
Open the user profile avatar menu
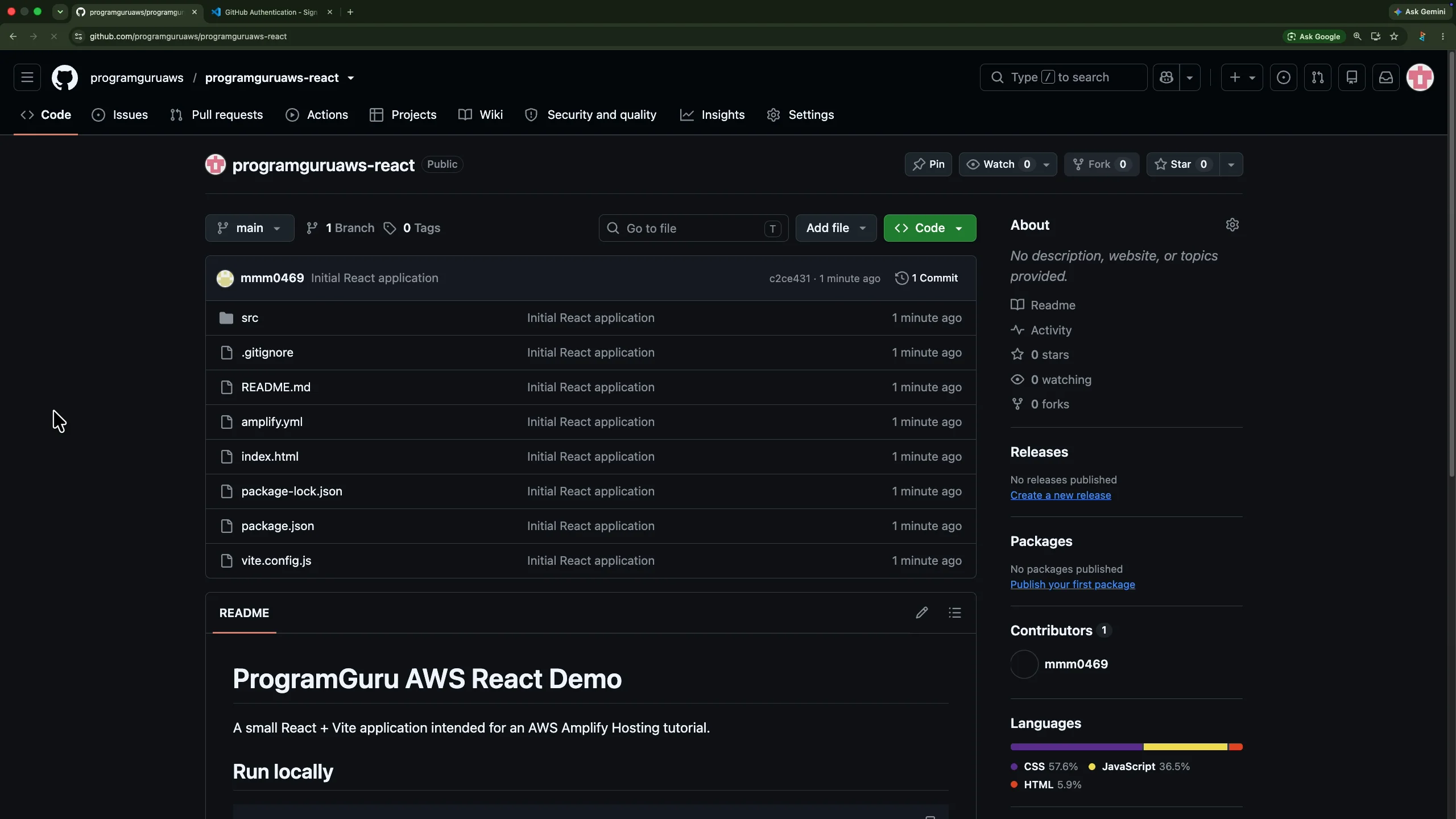coord(1420,77)
